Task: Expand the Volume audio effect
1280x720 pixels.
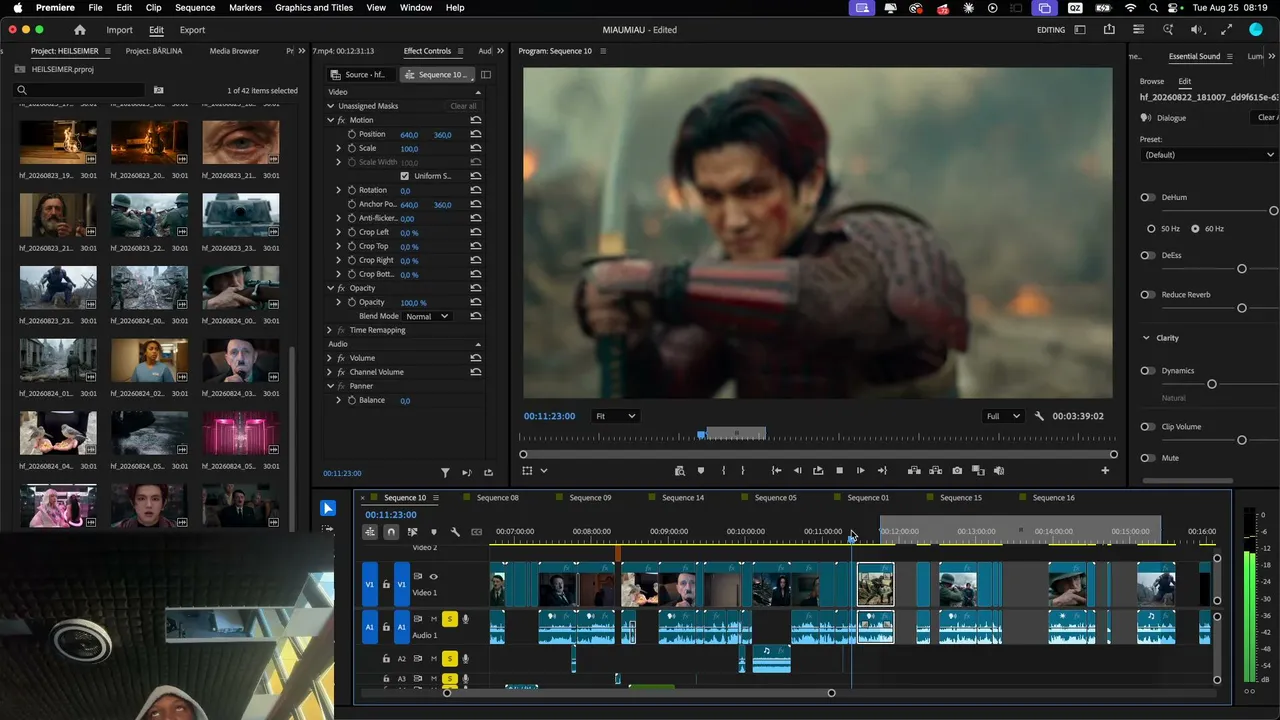Action: click(x=330, y=358)
